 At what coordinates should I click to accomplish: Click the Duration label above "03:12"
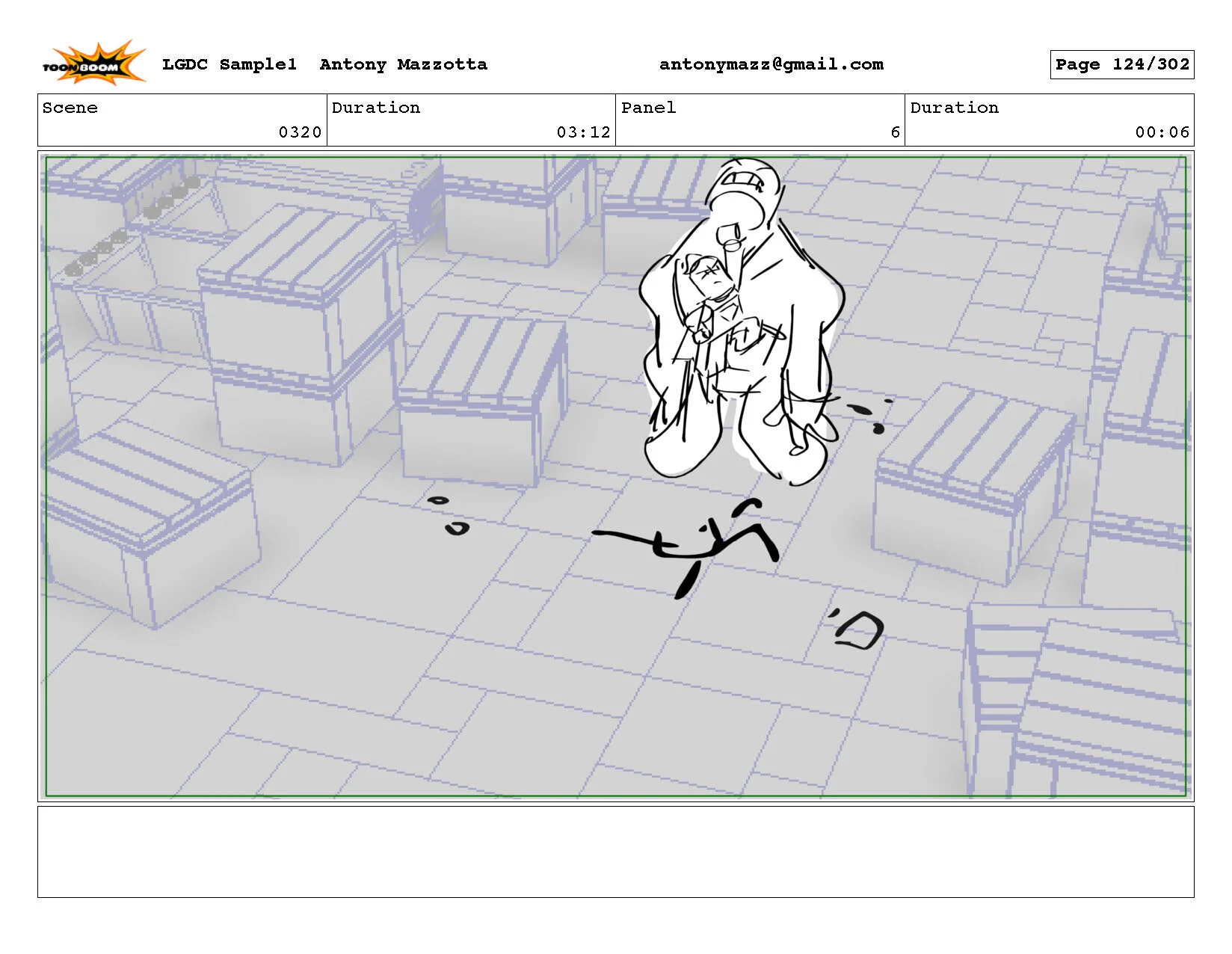[x=376, y=108]
